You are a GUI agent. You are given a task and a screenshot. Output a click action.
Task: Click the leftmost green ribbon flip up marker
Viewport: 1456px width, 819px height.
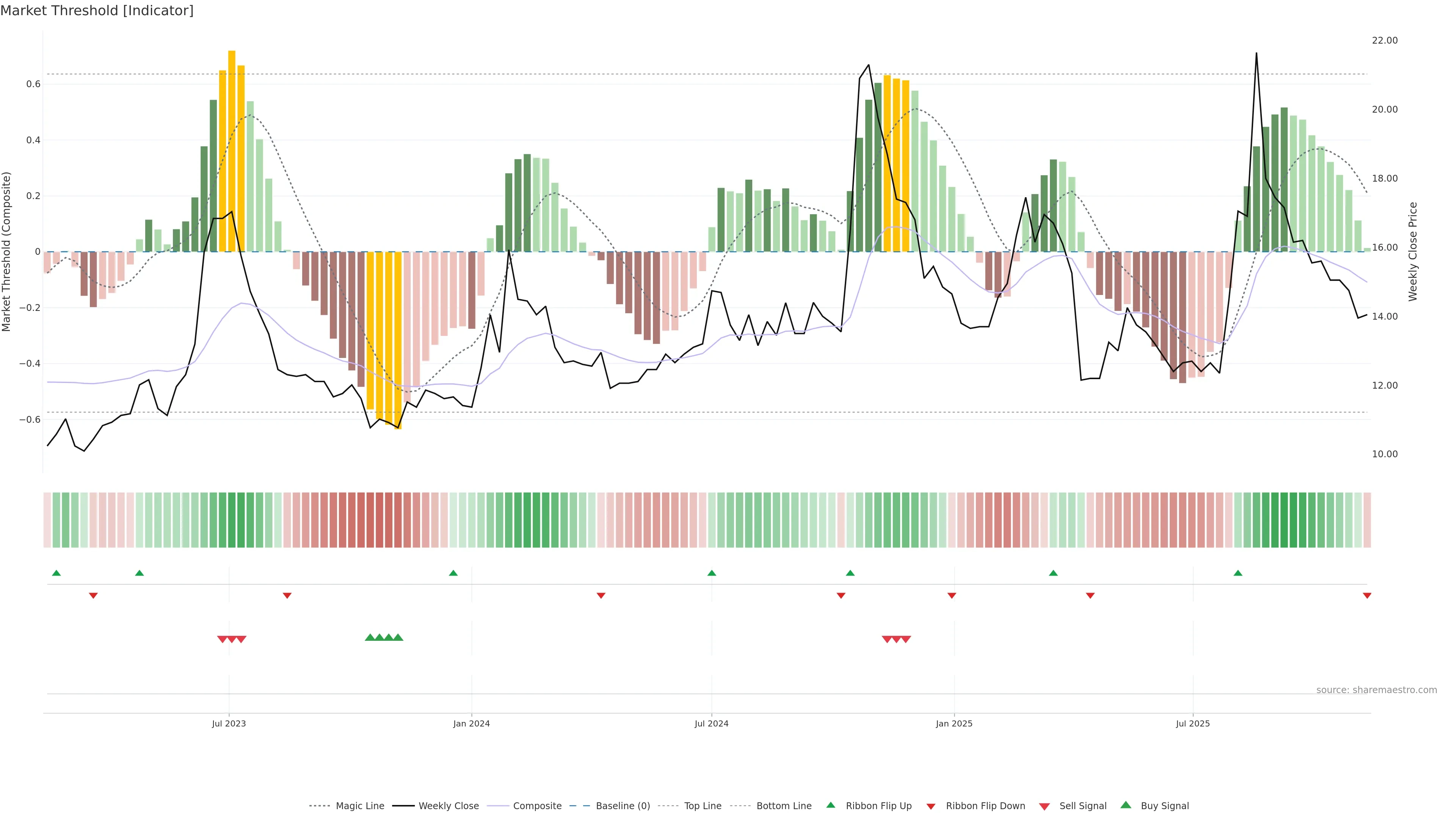56,573
